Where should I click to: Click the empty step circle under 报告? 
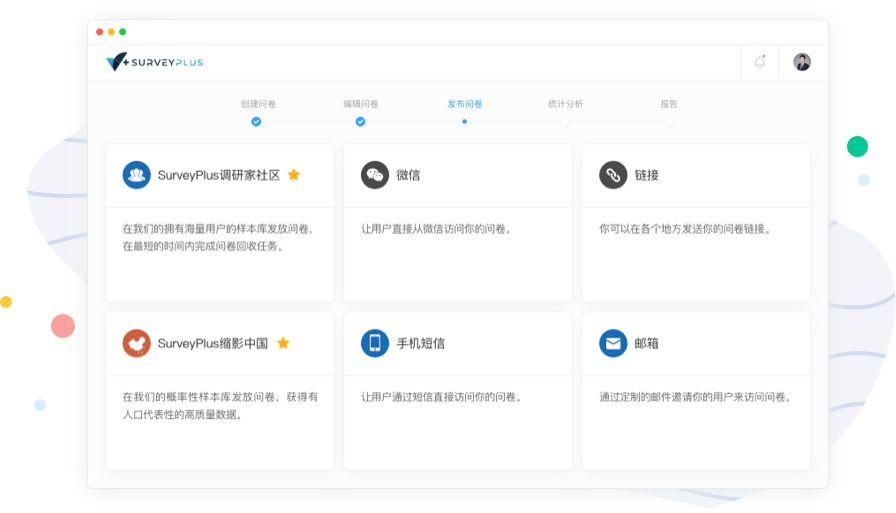(669, 122)
